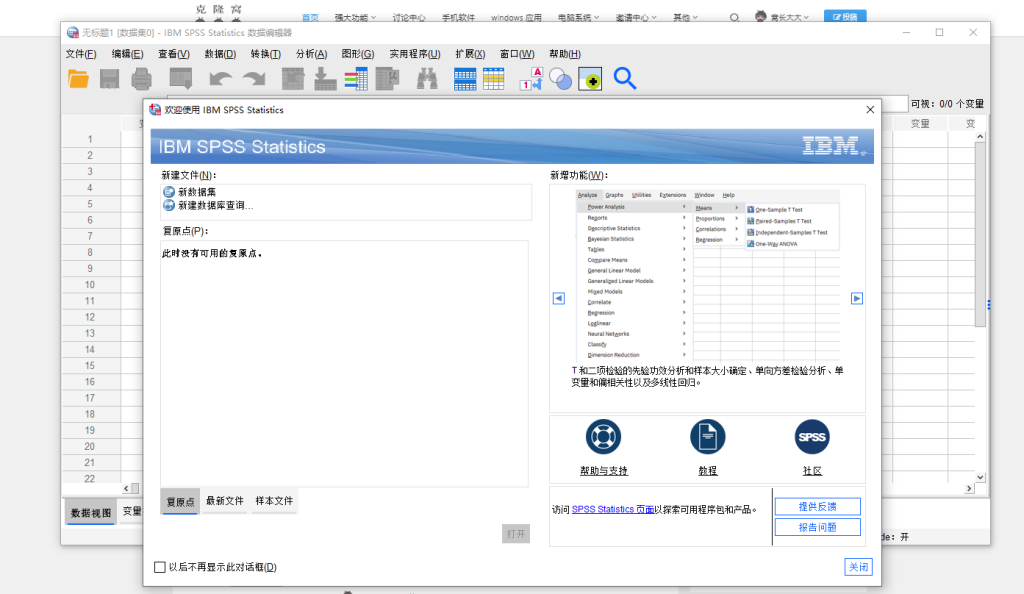Click the blue submit (投稿) button in browser
The height and width of the screenshot is (594, 1024).
coord(845,17)
